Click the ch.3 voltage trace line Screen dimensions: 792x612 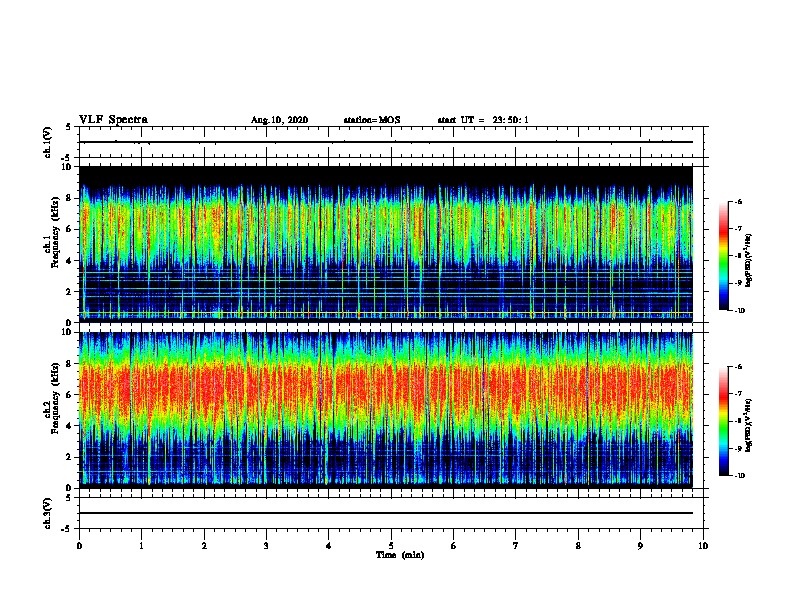[x=386, y=513]
